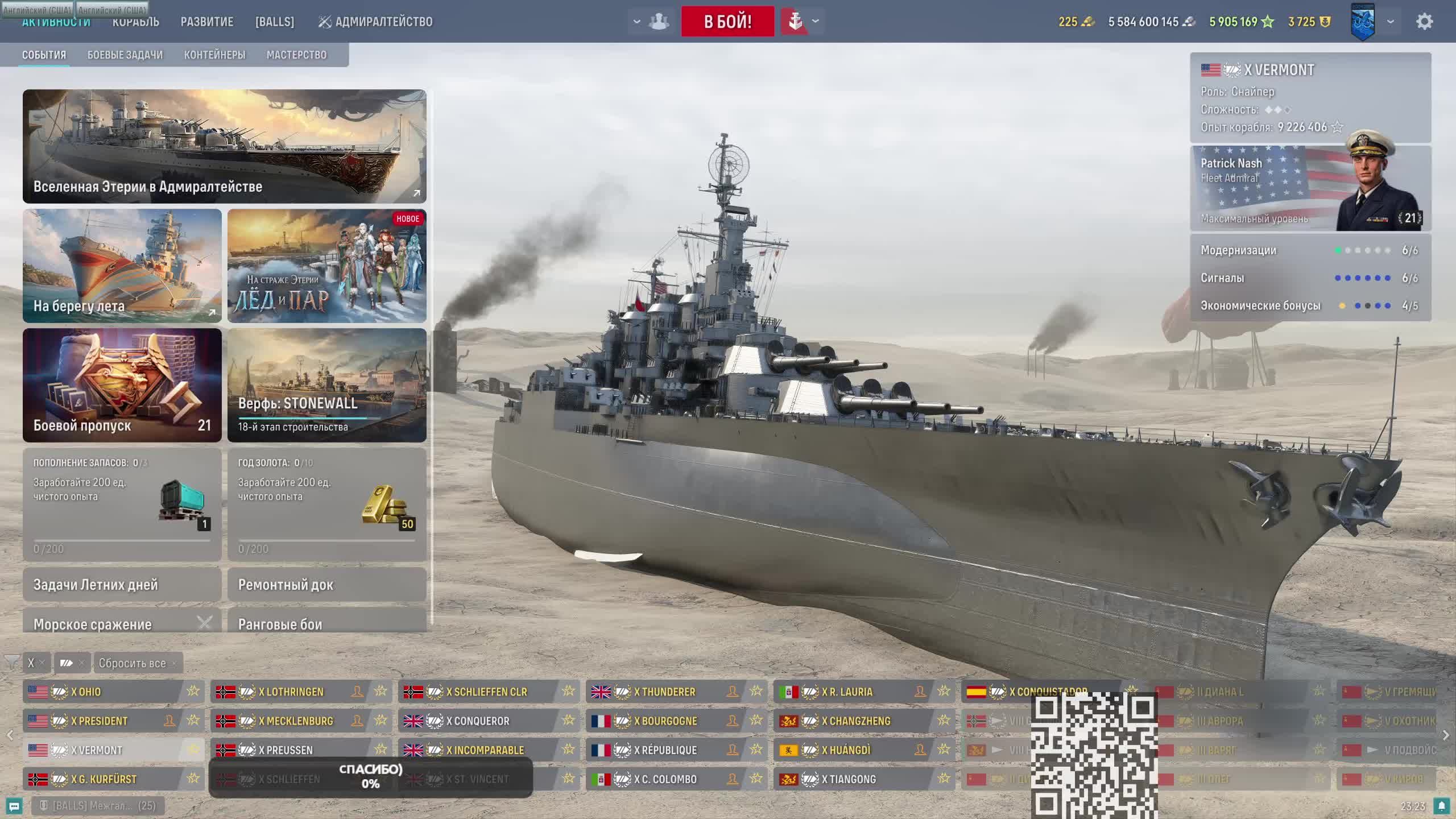The height and width of the screenshot is (819, 1456).
Task: Toggle favorite star for X BOURGOGNE
Action: [x=756, y=721]
